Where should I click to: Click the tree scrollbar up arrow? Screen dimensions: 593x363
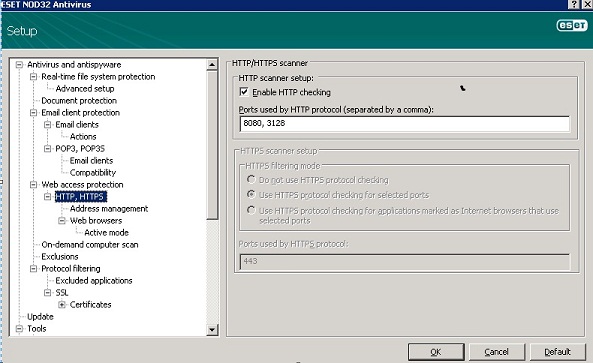pyautogui.click(x=212, y=65)
